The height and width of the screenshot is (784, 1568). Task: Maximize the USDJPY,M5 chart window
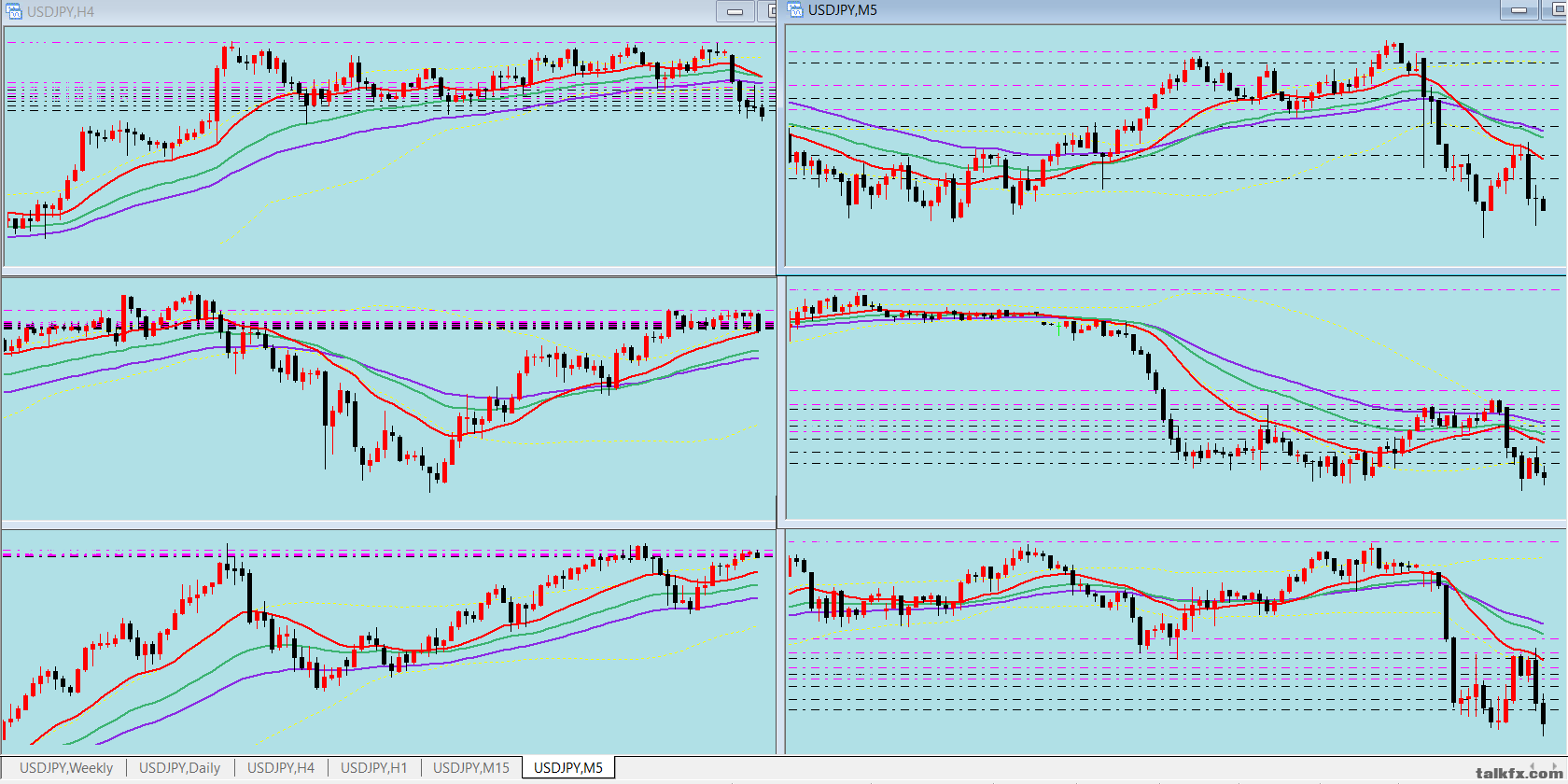(1555, 10)
